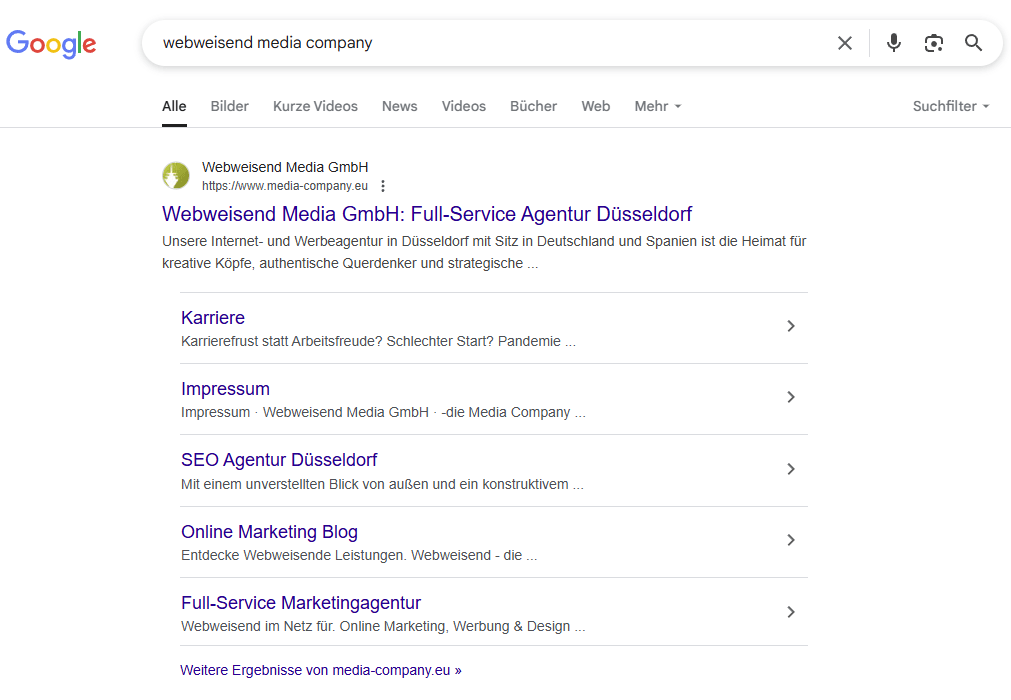Click the text Impressum · Webweisend Media GmbH

coord(305,412)
